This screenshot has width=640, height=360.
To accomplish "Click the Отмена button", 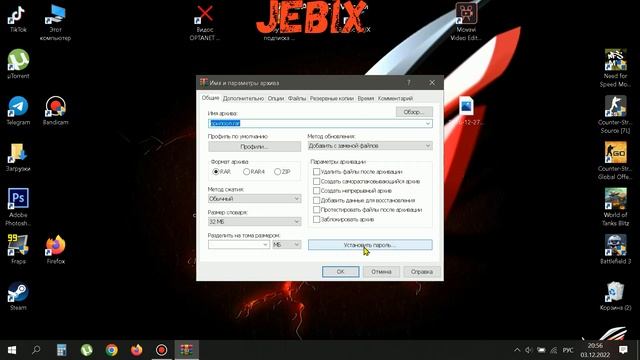I will [x=381, y=272].
